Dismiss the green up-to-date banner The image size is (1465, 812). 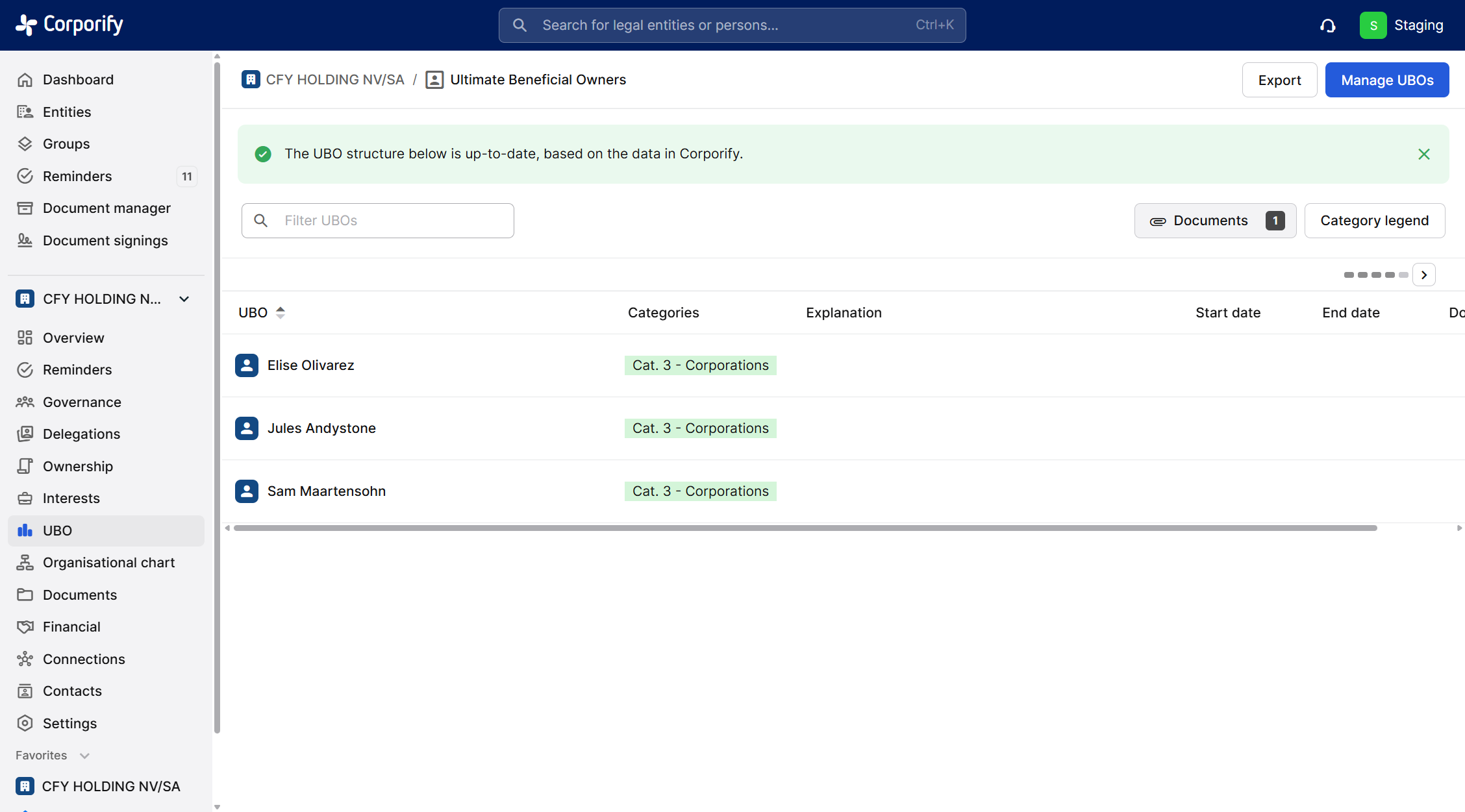click(1423, 154)
